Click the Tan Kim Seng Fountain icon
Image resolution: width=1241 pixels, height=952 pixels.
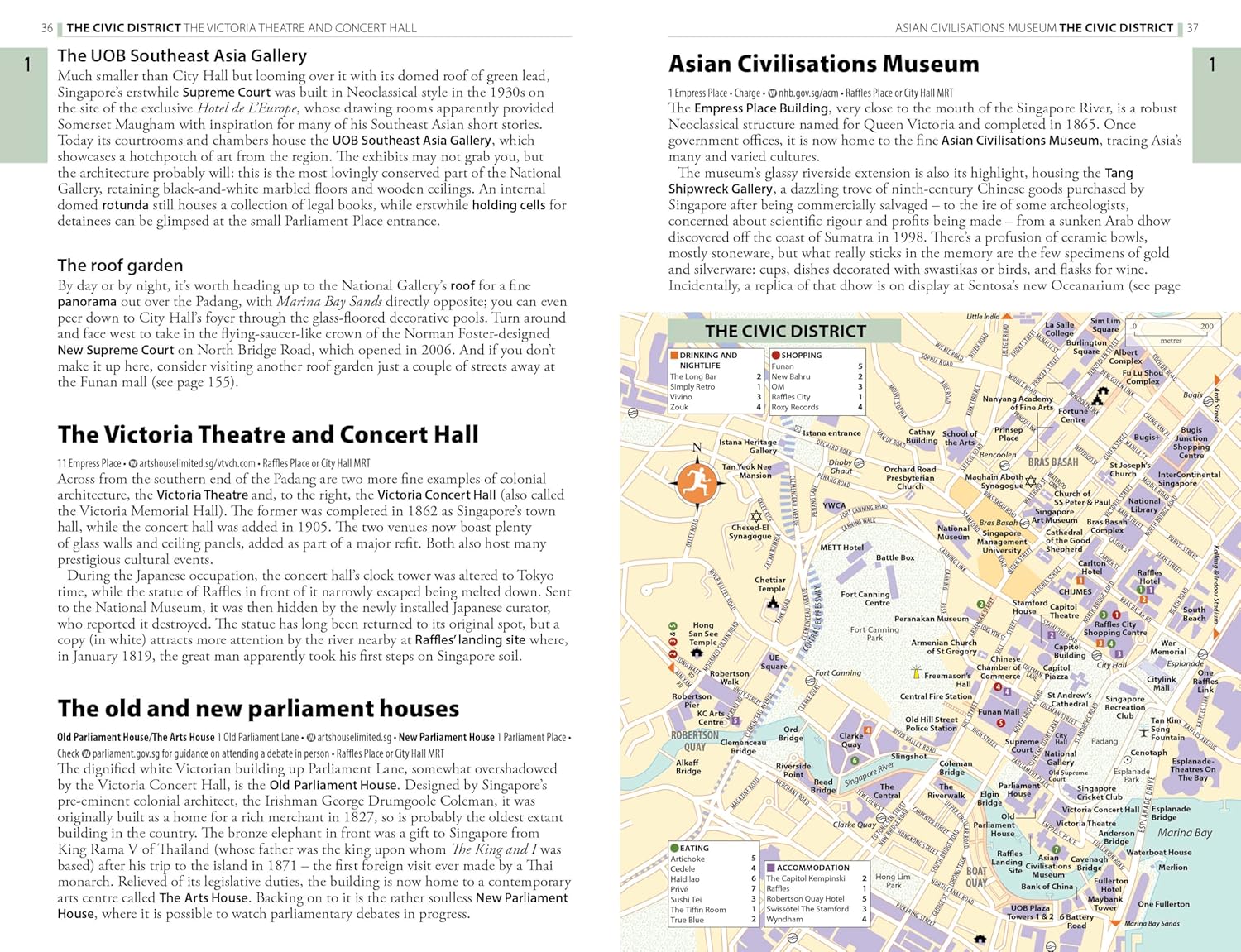1143,732
